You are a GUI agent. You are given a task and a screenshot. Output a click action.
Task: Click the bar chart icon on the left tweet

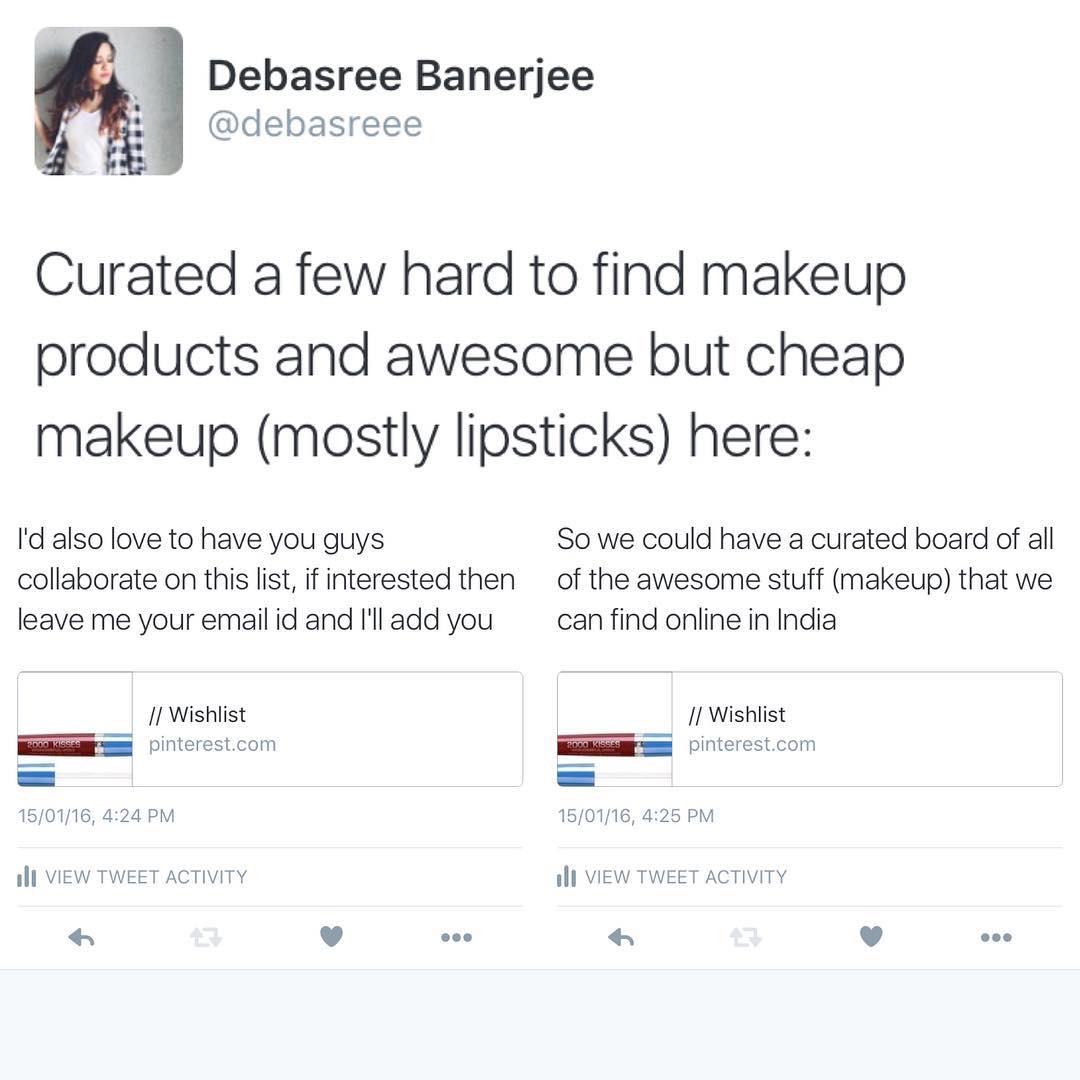[x=26, y=877]
